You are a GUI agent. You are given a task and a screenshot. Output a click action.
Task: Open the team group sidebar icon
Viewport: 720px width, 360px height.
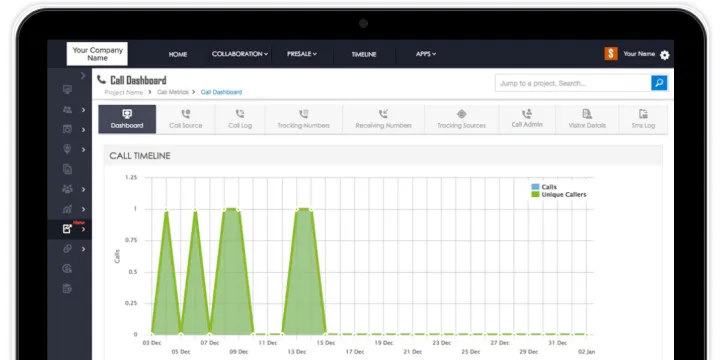pos(68,189)
